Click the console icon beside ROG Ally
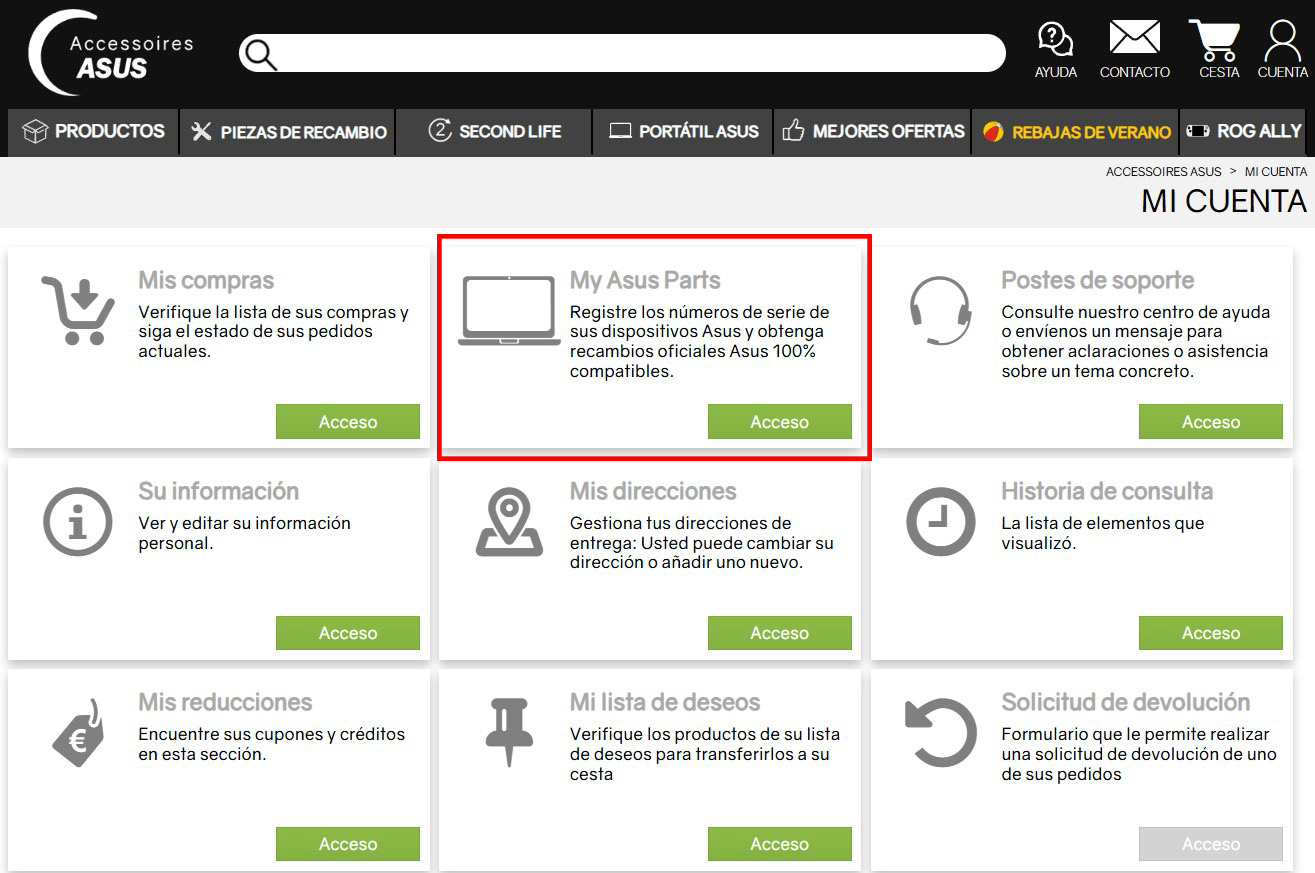The height and width of the screenshot is (873, 1315). coord(1197,132)
